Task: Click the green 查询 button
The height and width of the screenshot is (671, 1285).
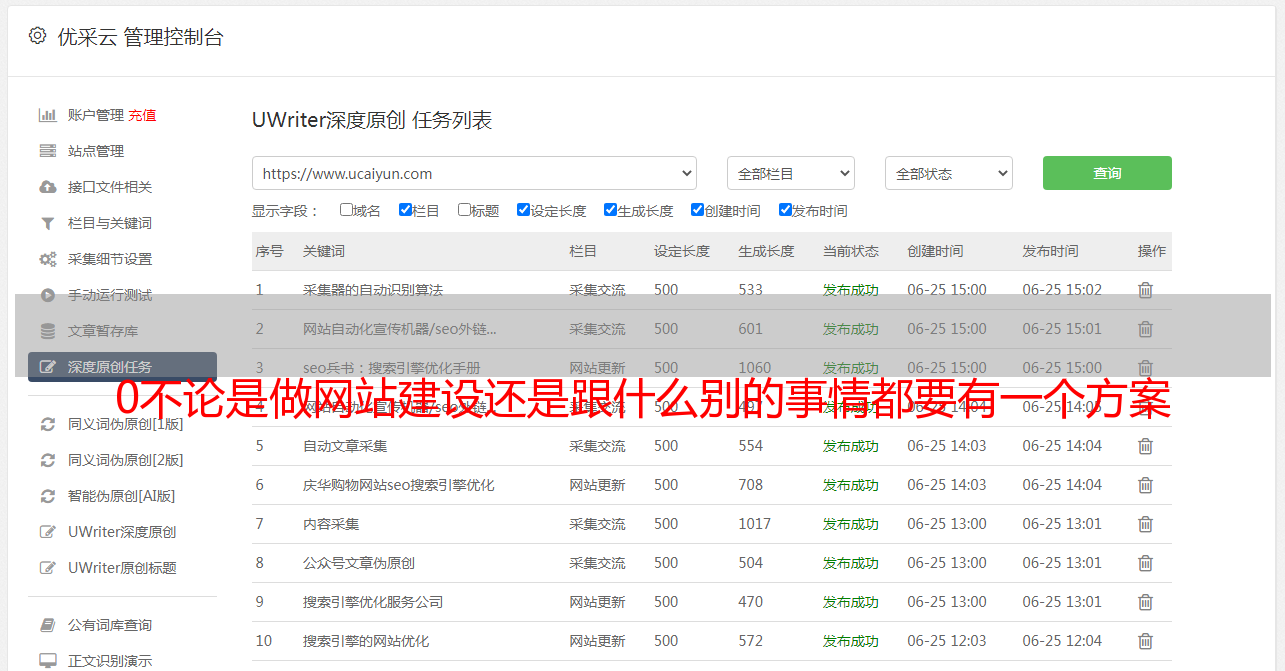Action: pyautogui.click(x=1106, y=173)
